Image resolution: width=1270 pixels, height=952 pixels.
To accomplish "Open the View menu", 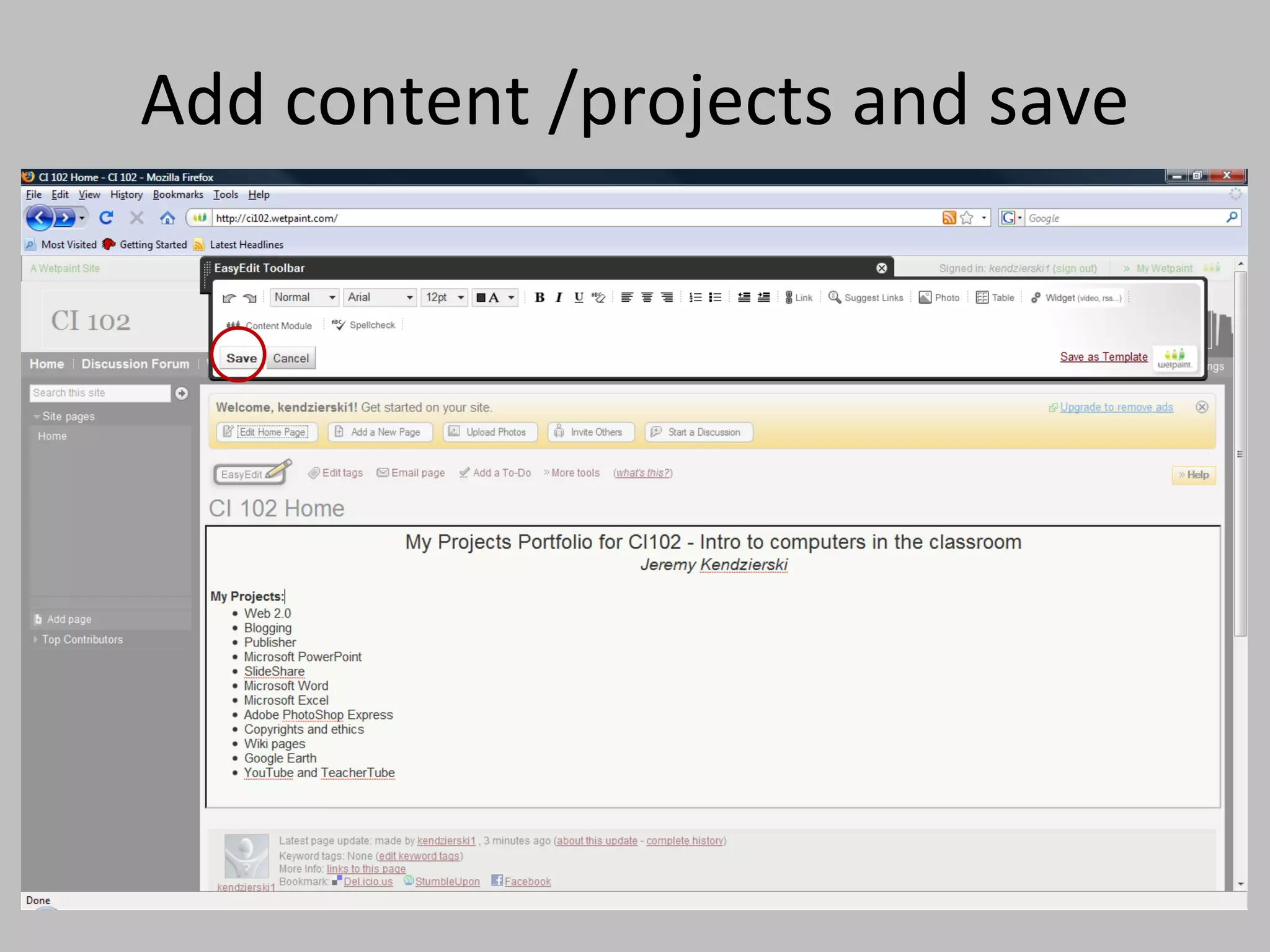I will pos(89,195).
